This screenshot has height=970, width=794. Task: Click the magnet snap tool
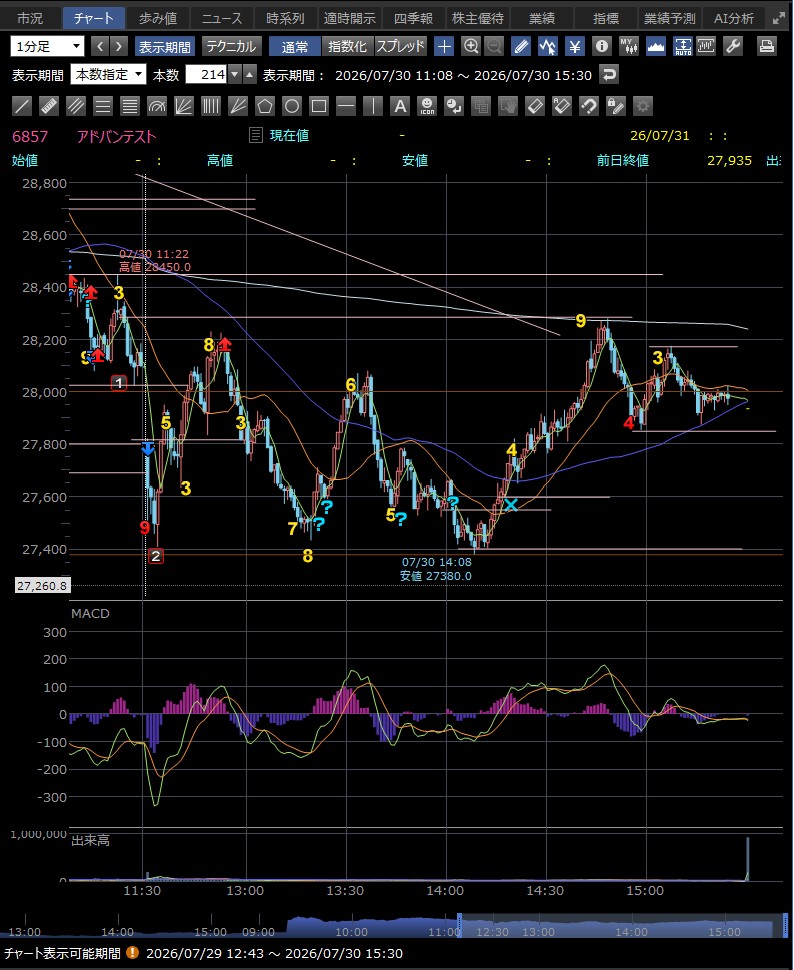tap(589, 106)
